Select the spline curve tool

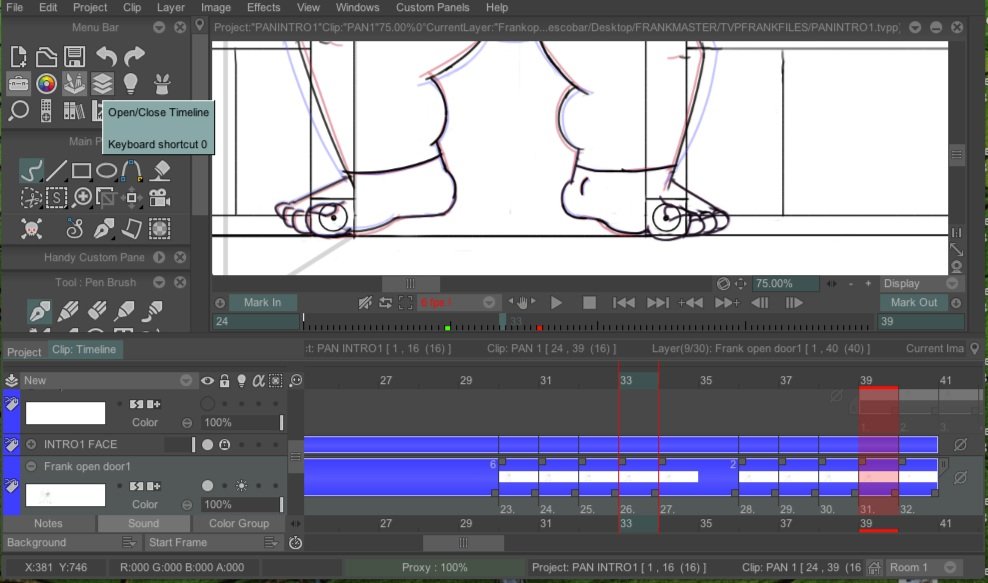coord(132,170)
